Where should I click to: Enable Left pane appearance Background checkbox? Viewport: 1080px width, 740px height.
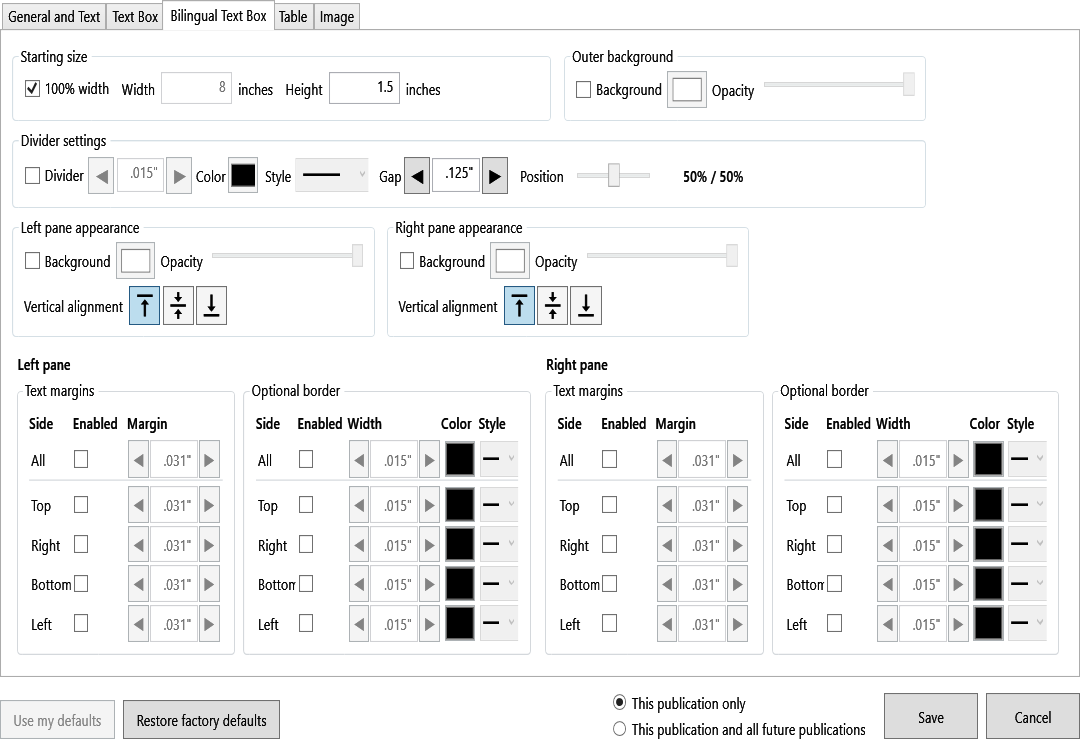[32, 260]
